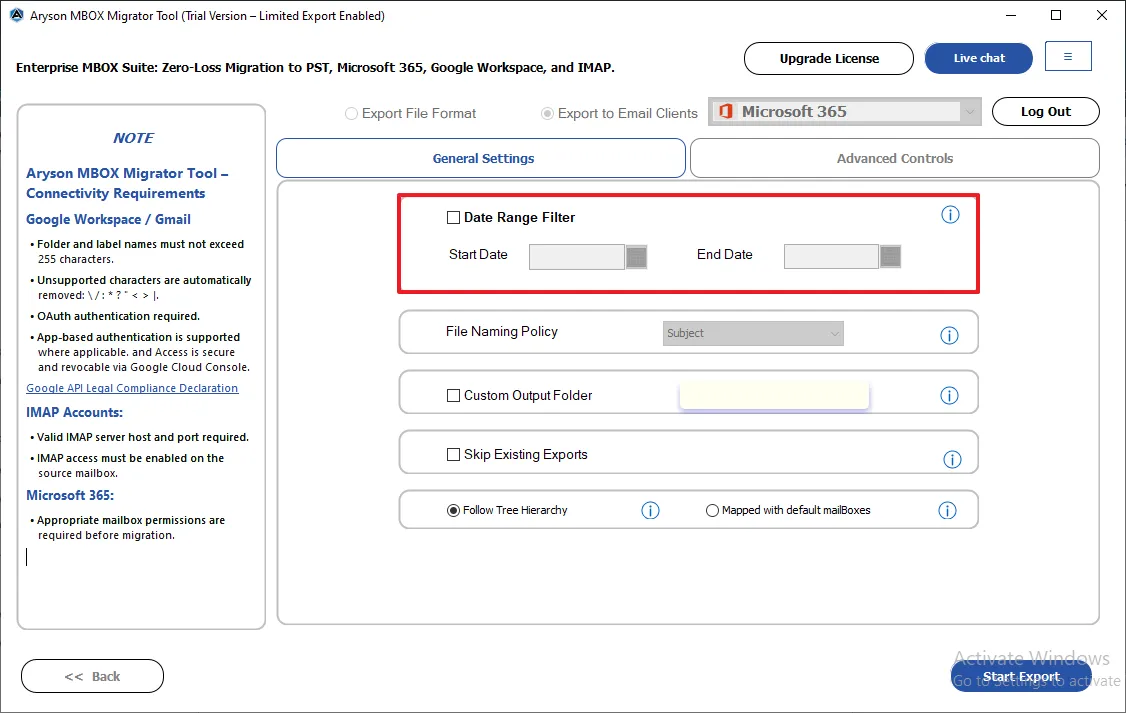Click the Upgrade License button

click(x=829, y=58)
